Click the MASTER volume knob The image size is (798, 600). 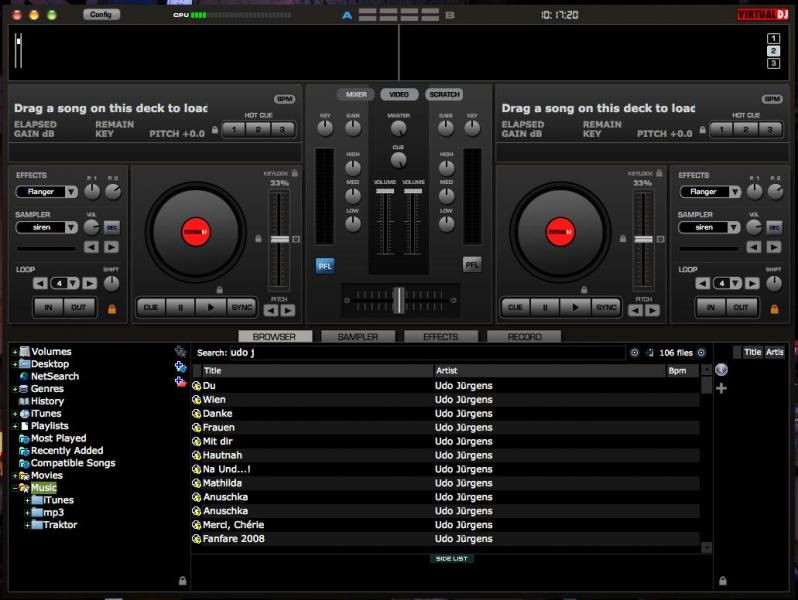(x=398, y=129)
